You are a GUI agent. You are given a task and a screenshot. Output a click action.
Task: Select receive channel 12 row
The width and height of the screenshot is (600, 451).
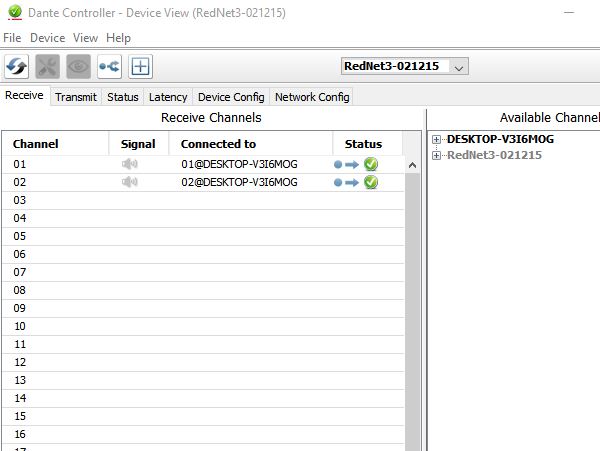point(203,362)
